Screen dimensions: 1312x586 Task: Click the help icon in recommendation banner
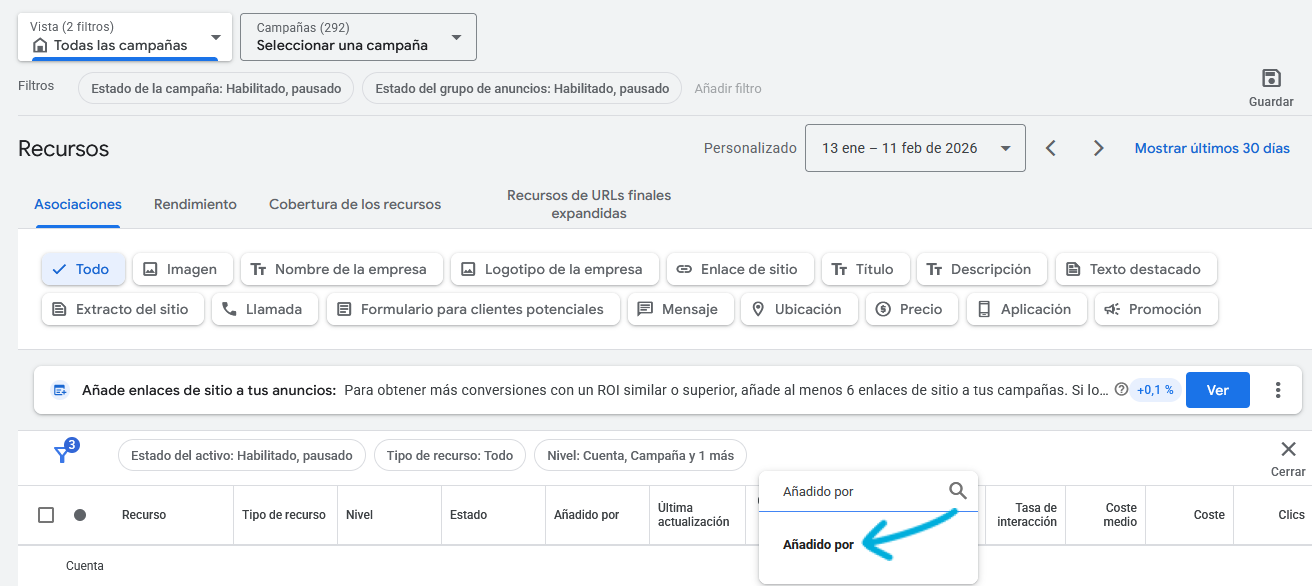pyautogui.click(x=1121, y=390)
